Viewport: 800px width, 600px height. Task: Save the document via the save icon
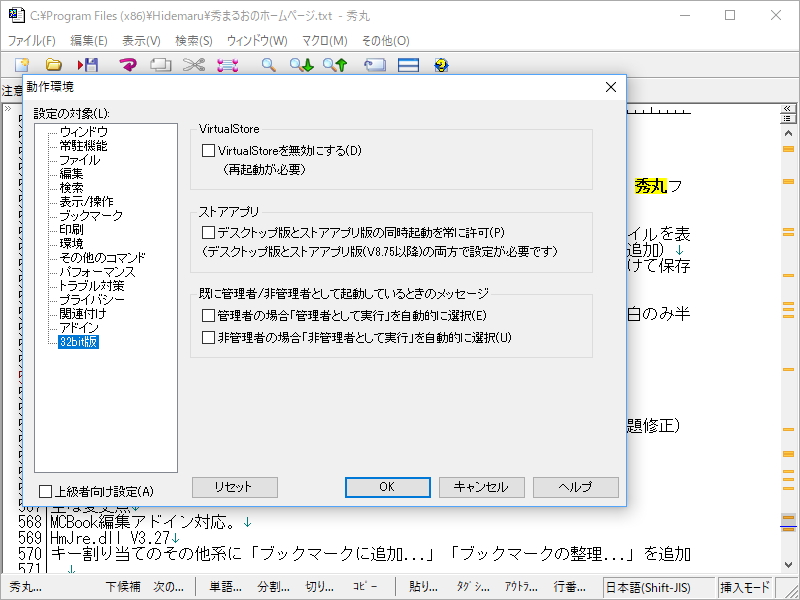(x=89, y=64)
